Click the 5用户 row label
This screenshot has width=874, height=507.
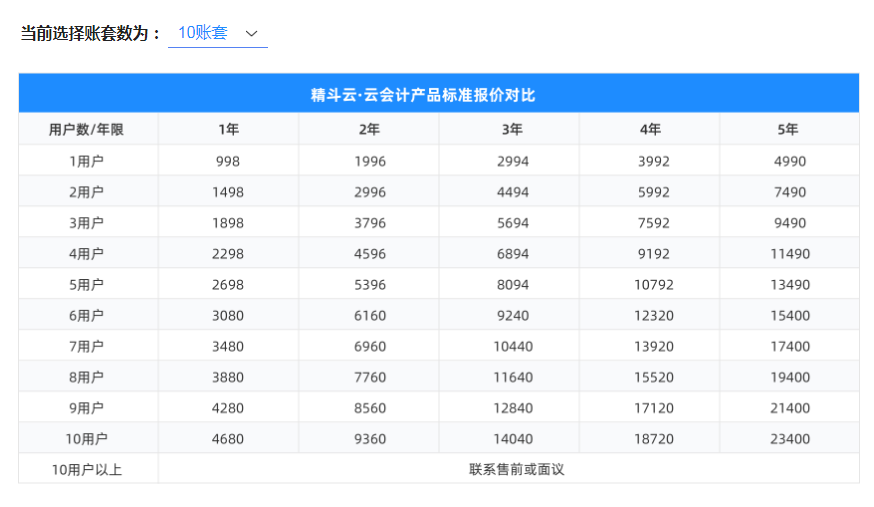(x=86, y=285)
